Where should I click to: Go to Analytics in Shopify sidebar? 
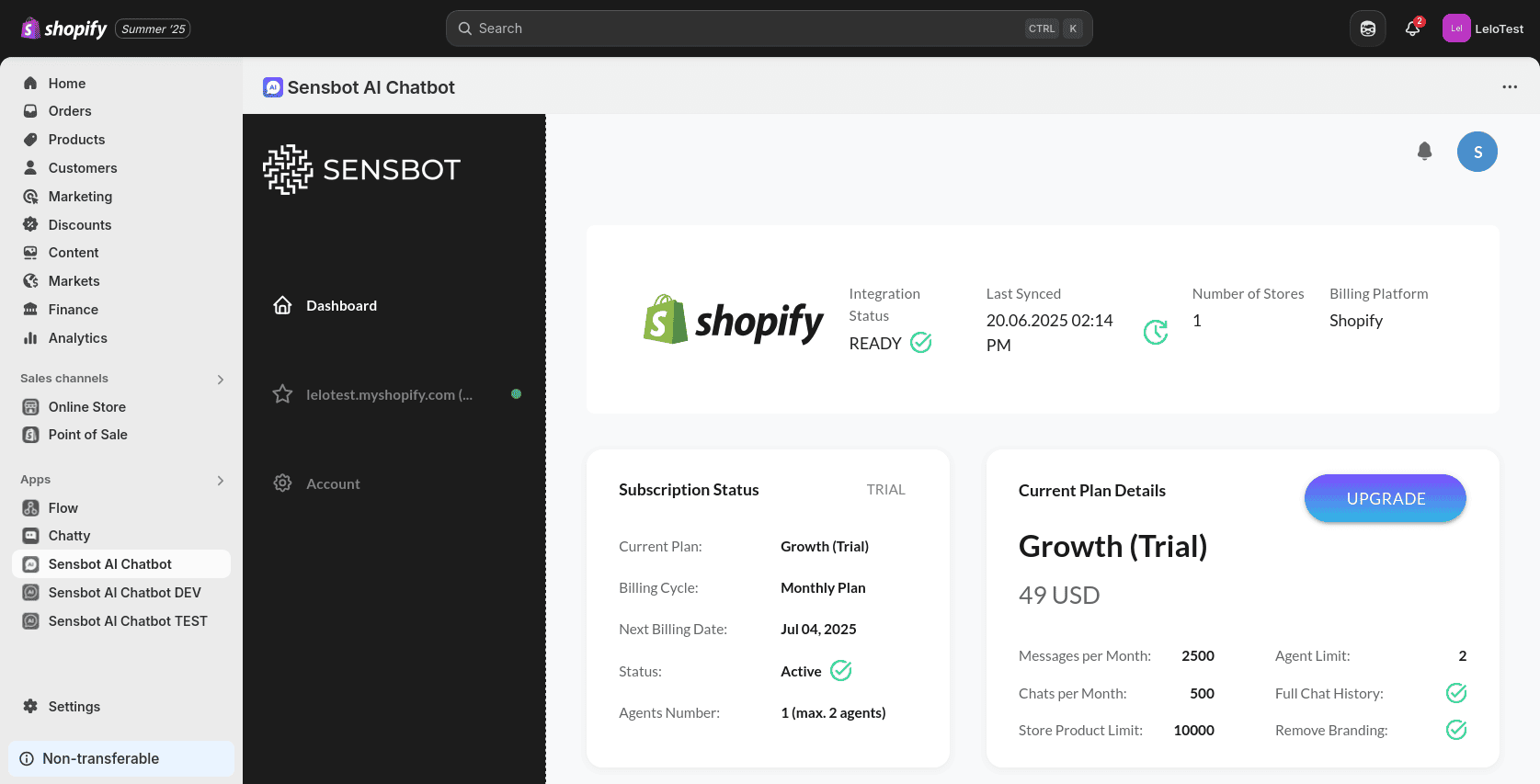(77, 338)
